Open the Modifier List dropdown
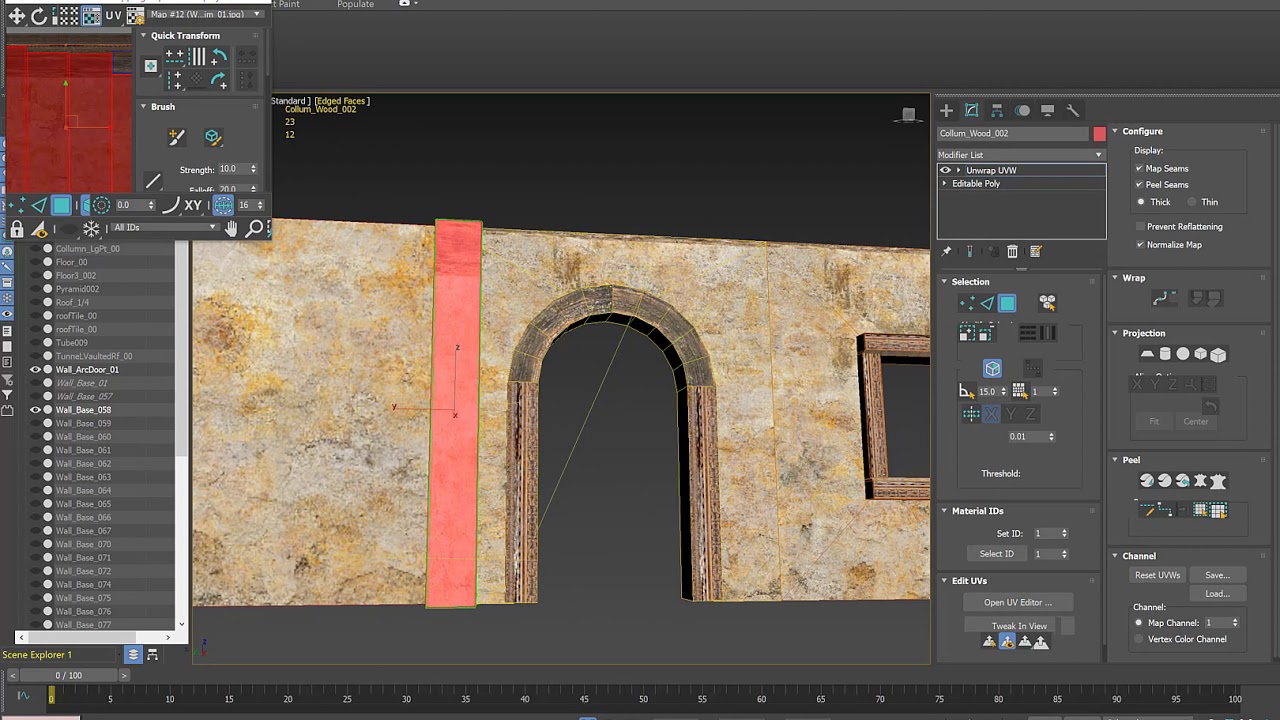 point(1020,155)
